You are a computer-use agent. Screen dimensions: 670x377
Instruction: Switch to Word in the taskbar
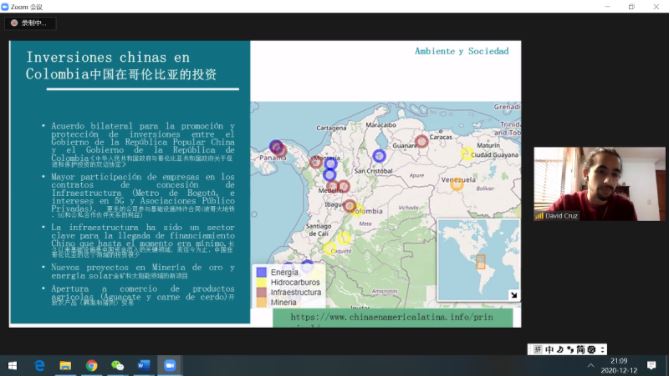click(x=144, y=365)
